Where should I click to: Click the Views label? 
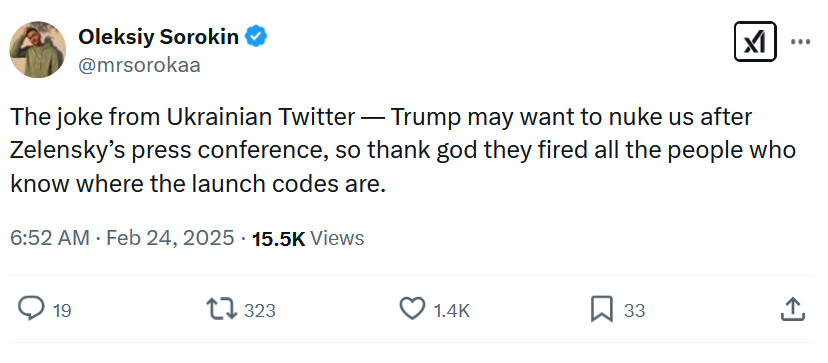[337, 238]
